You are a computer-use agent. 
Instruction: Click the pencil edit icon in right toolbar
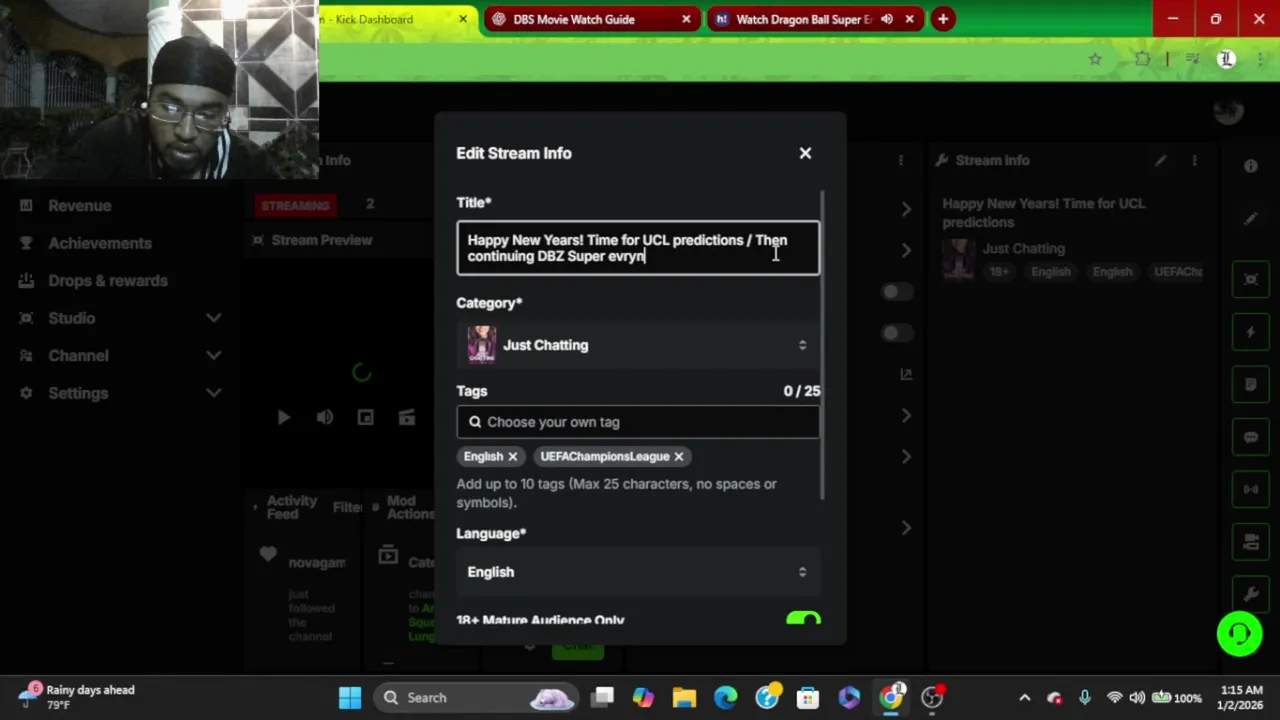click(x=1250, y=219)
